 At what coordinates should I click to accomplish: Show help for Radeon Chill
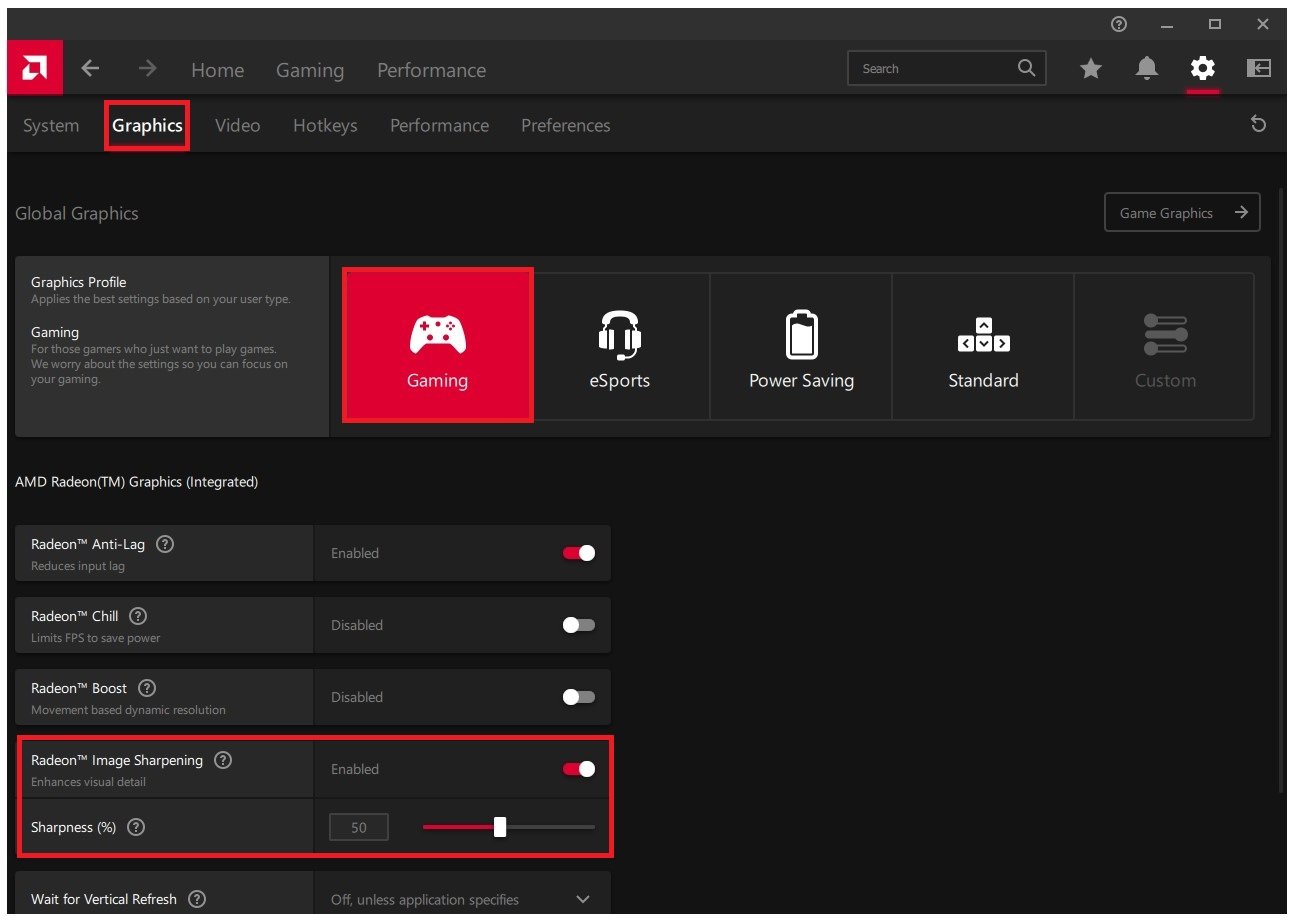138,616
